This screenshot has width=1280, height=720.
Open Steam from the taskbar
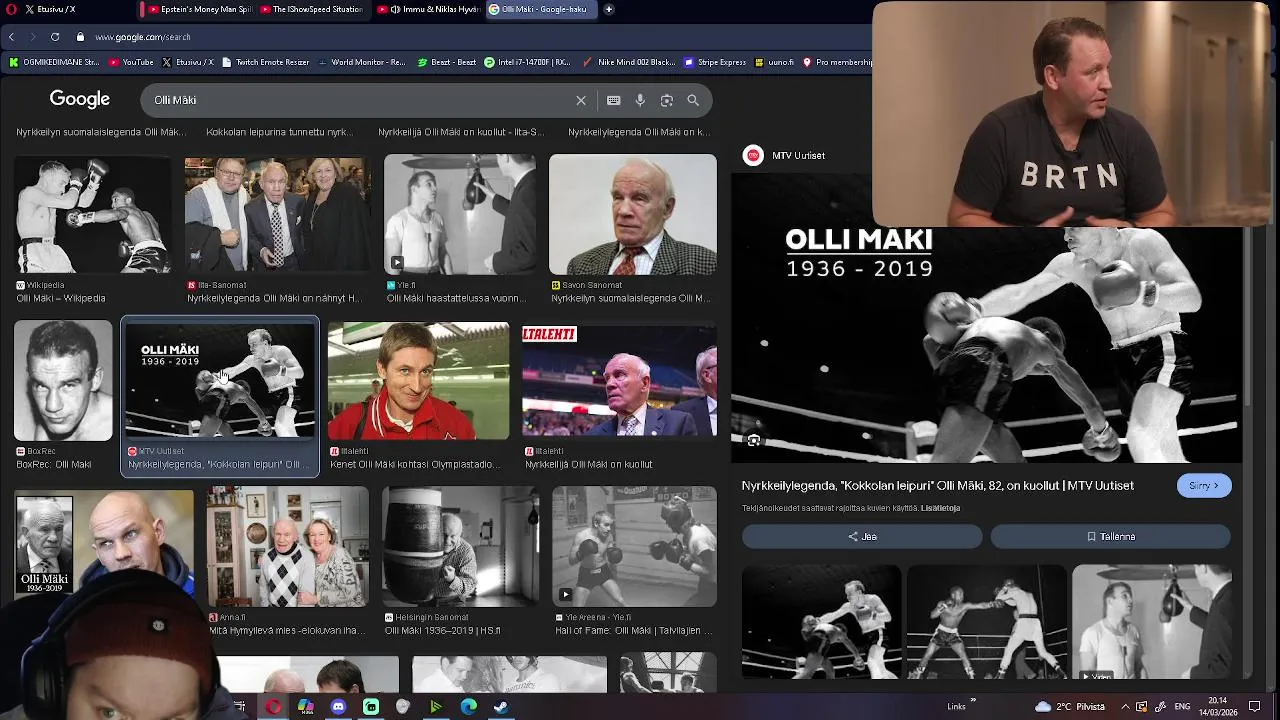pyautogui.click(x=501, y=707)
